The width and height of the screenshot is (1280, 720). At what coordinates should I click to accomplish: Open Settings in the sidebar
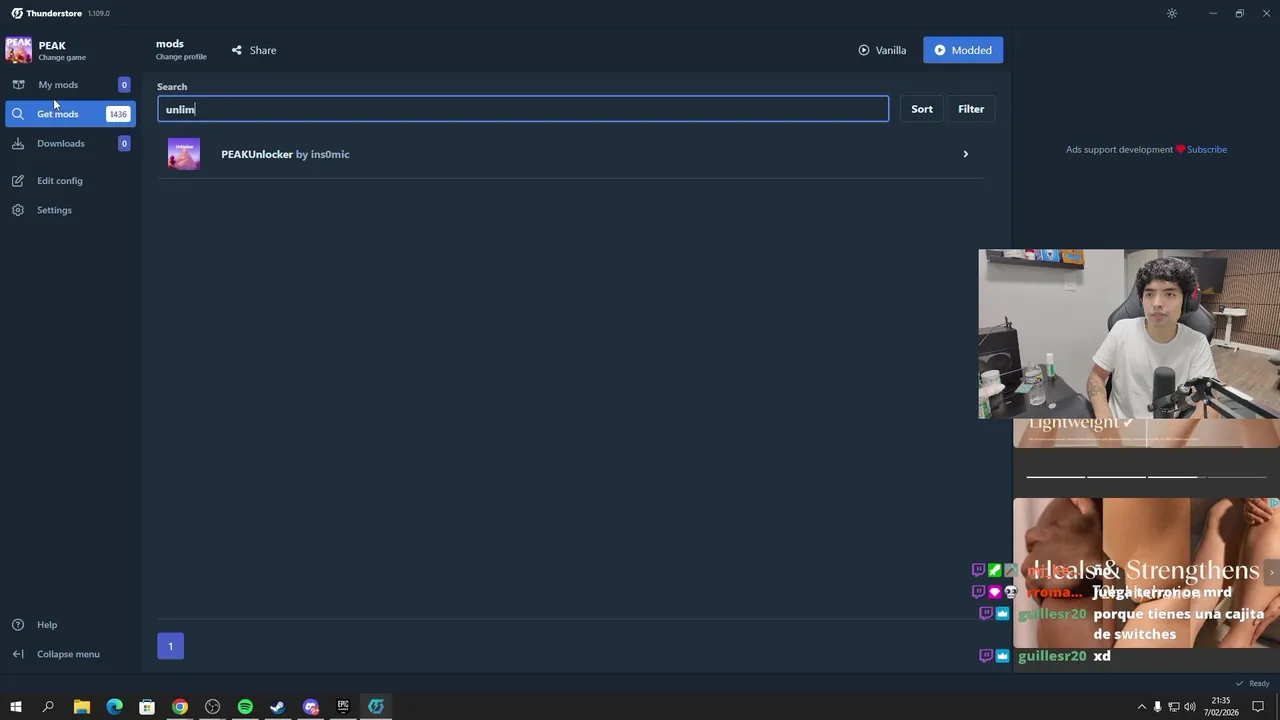54,210
